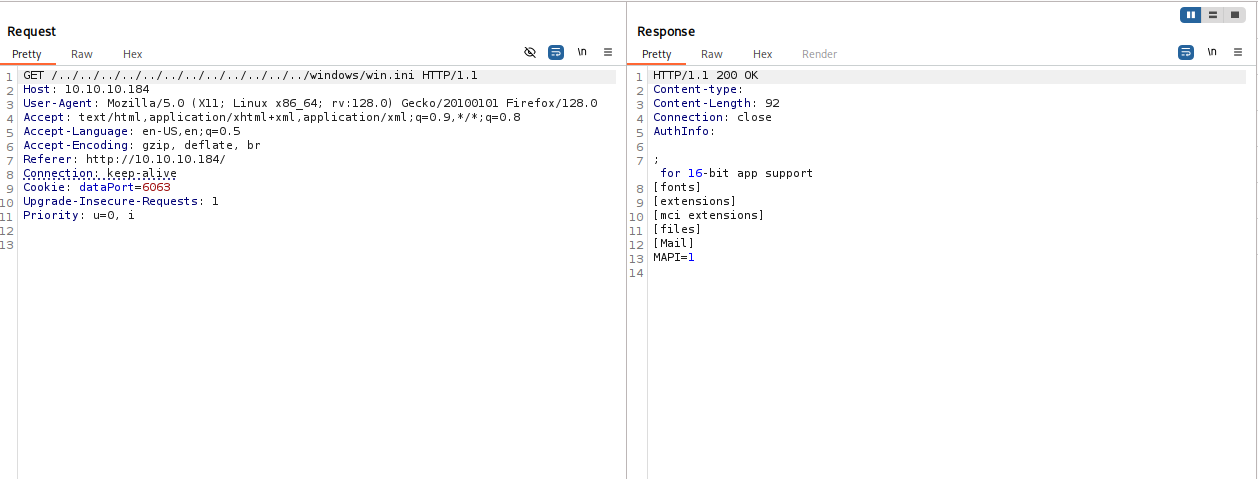Click the Priority: u=0, i line

(79, 215)
